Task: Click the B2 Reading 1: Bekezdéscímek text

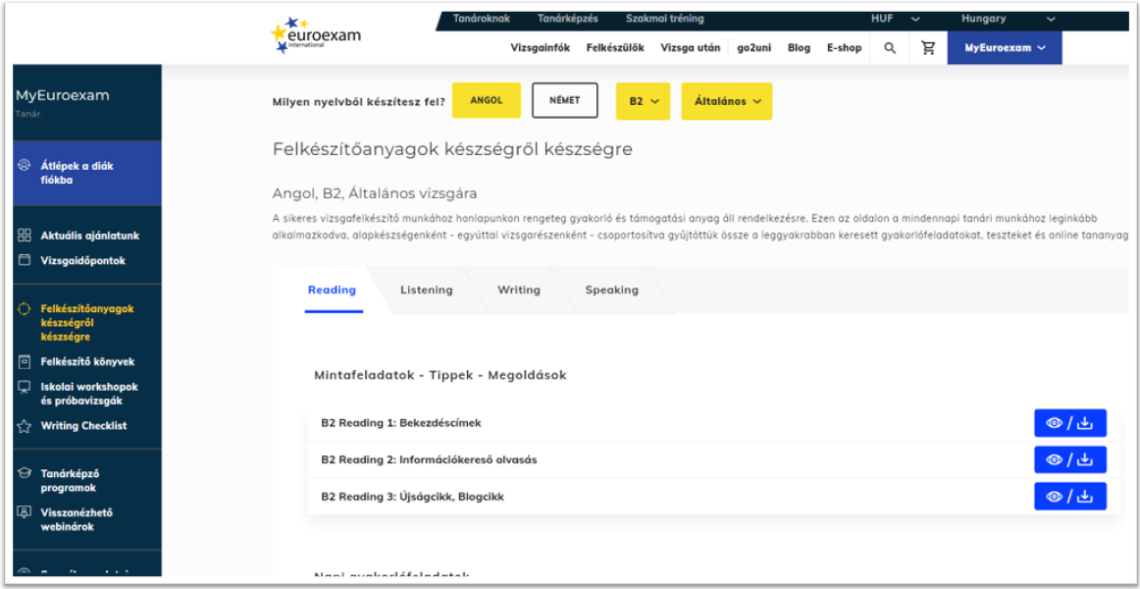Action: pos(401,422)
